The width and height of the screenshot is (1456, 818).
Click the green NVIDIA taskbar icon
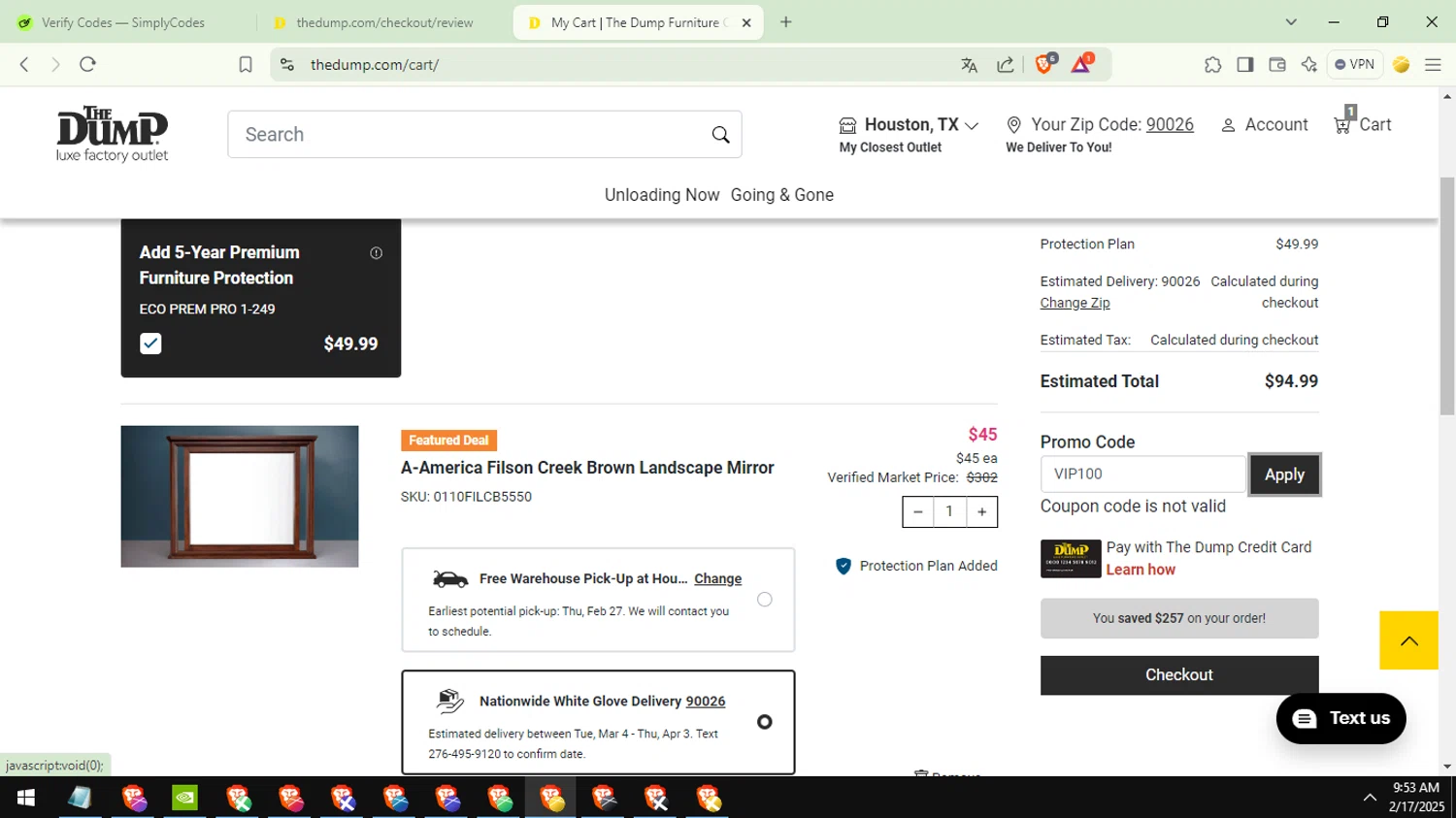(184, 798)
